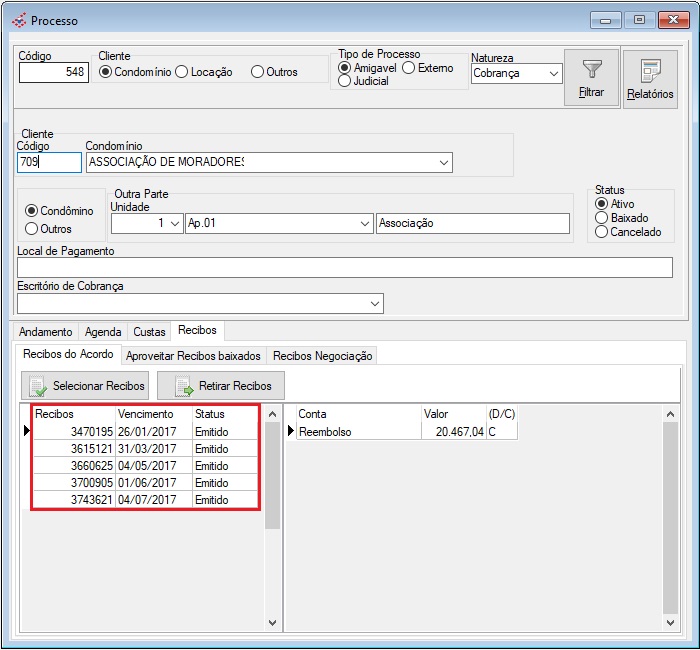Open the Ap.01 unit dropdown
Image resolution: width=700 pixels, height=650 pixels.
363,224
